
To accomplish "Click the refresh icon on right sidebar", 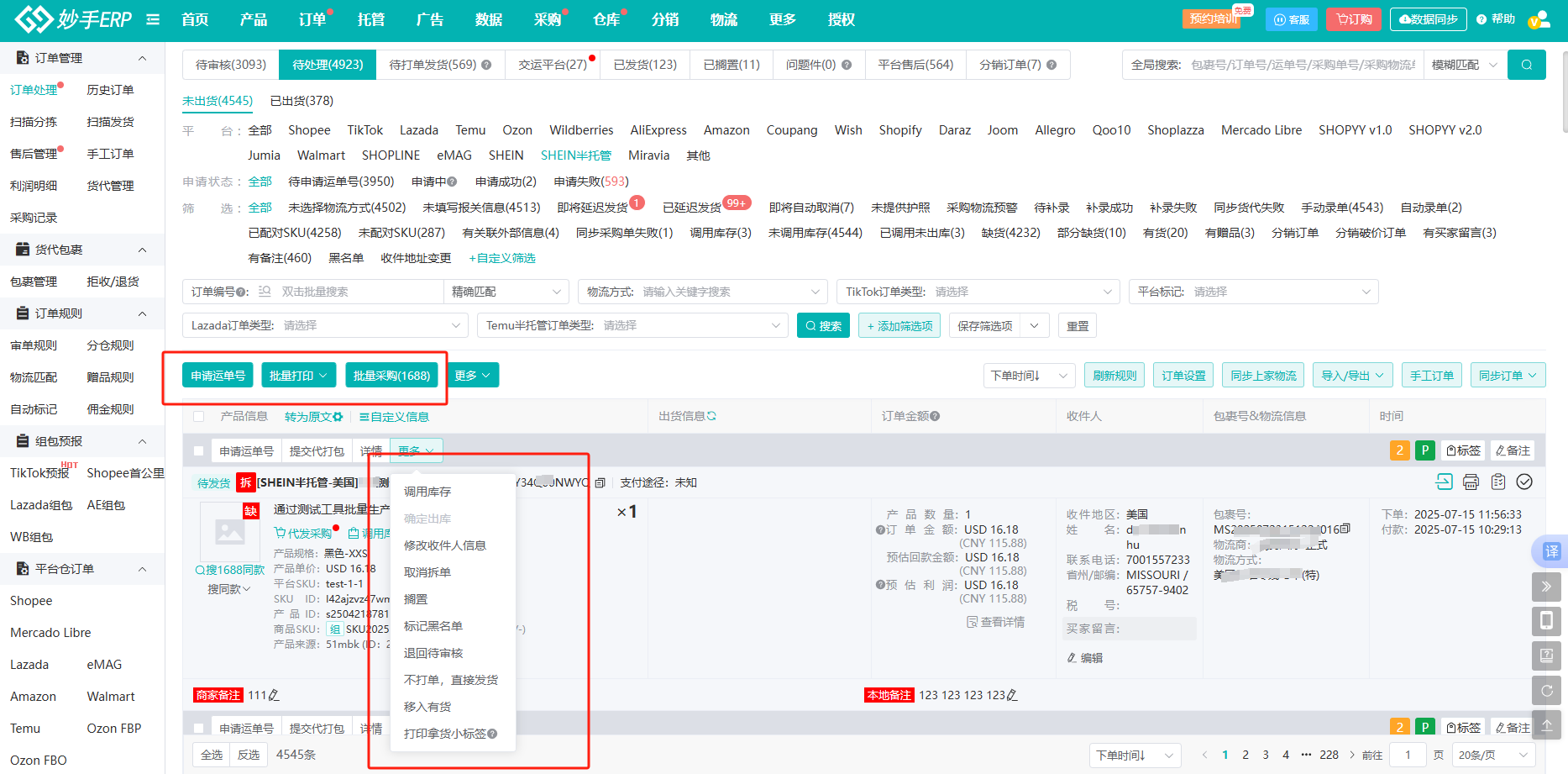I will [1546, 691].
